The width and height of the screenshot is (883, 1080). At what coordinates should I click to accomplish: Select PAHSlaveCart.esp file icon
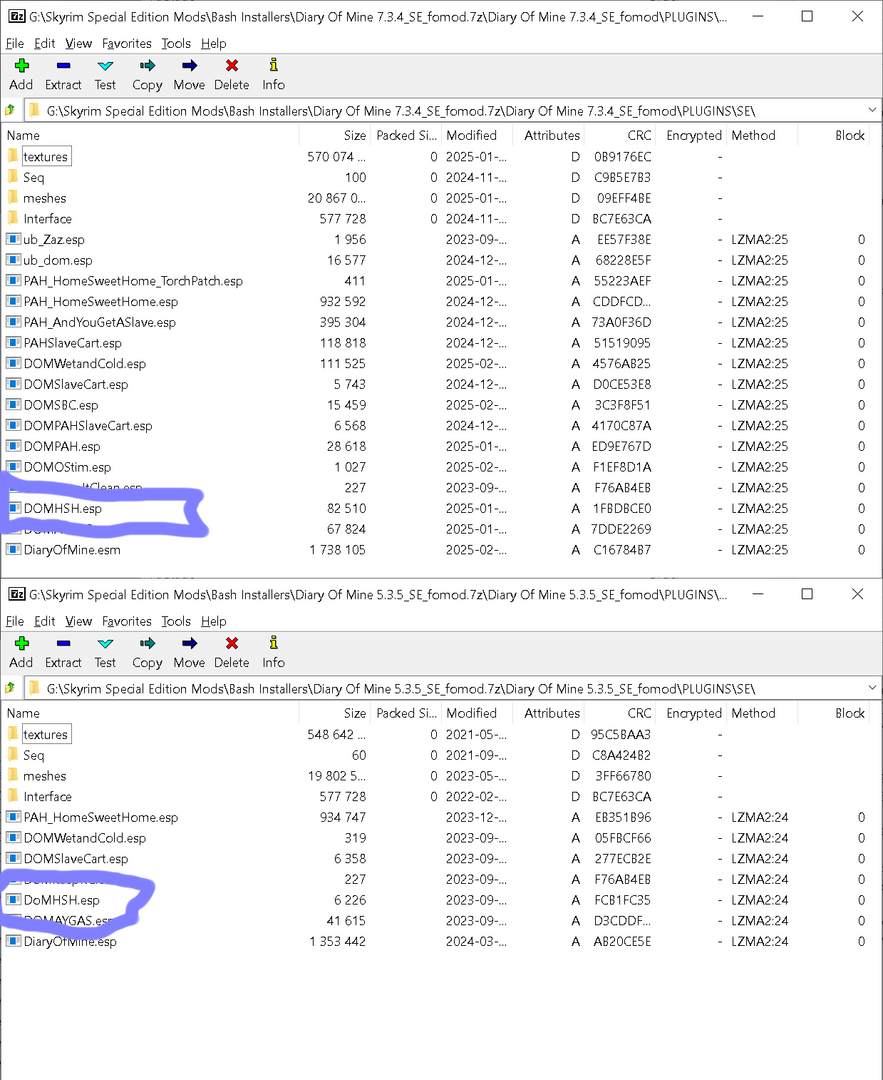click(13, 342)
